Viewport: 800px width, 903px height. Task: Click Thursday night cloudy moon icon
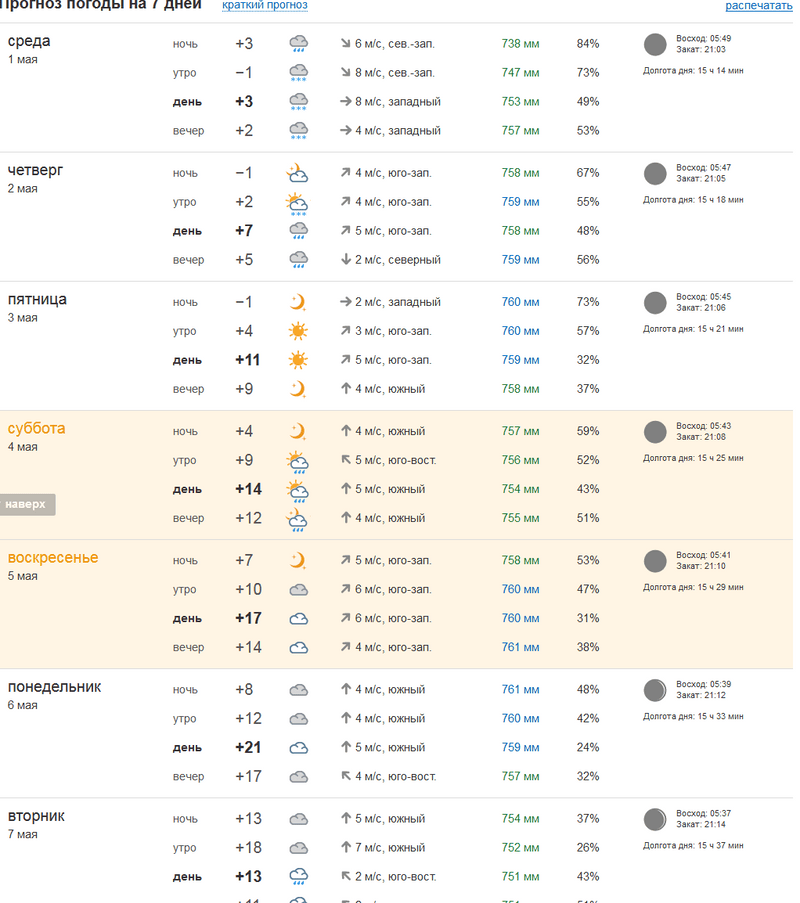[297, 173]
